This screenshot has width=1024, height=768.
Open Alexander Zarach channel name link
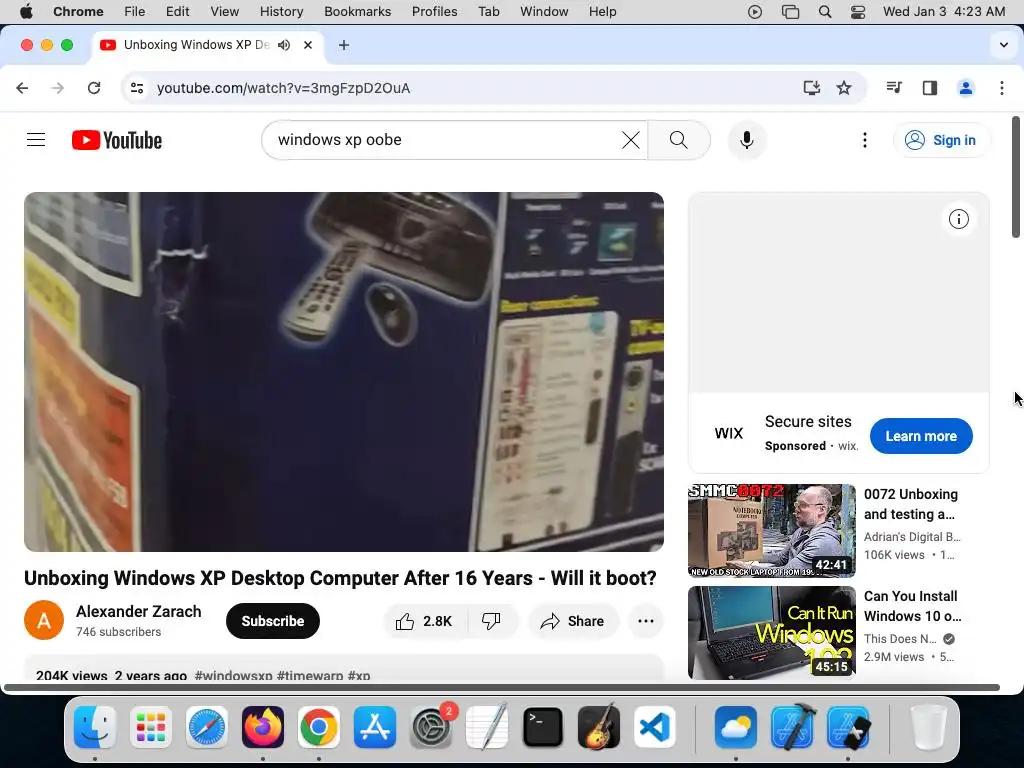pyautogui.click(x=138, y=611)
